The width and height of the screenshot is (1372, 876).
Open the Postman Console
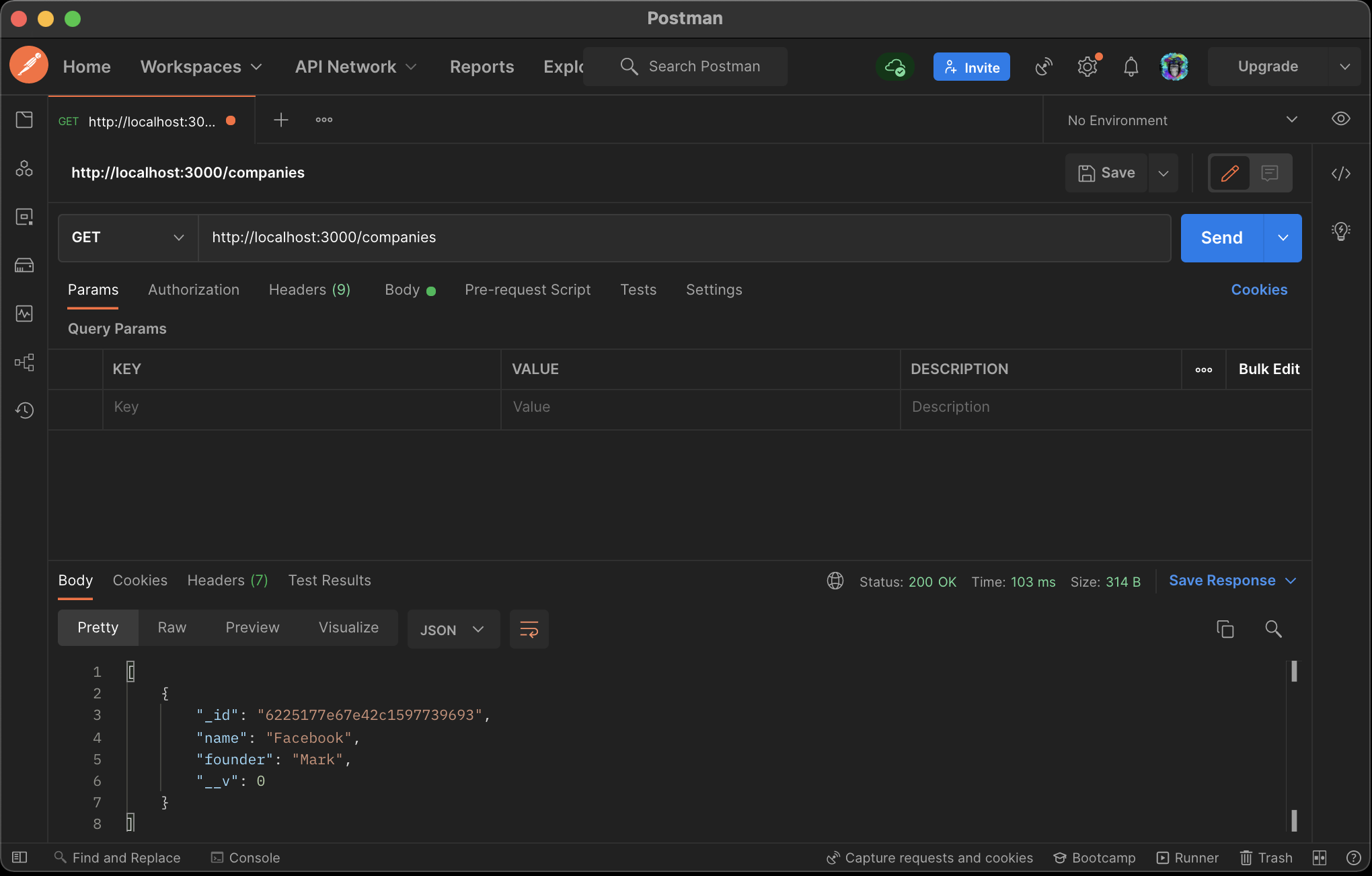tap(245, 857)
